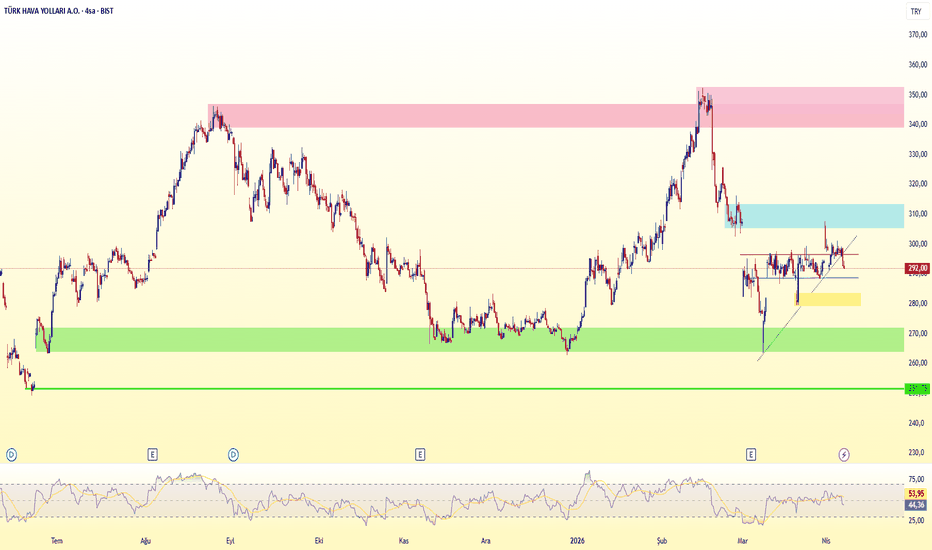
Task: Select the wide green support rectangle
Action: click(x=470, y=340)
